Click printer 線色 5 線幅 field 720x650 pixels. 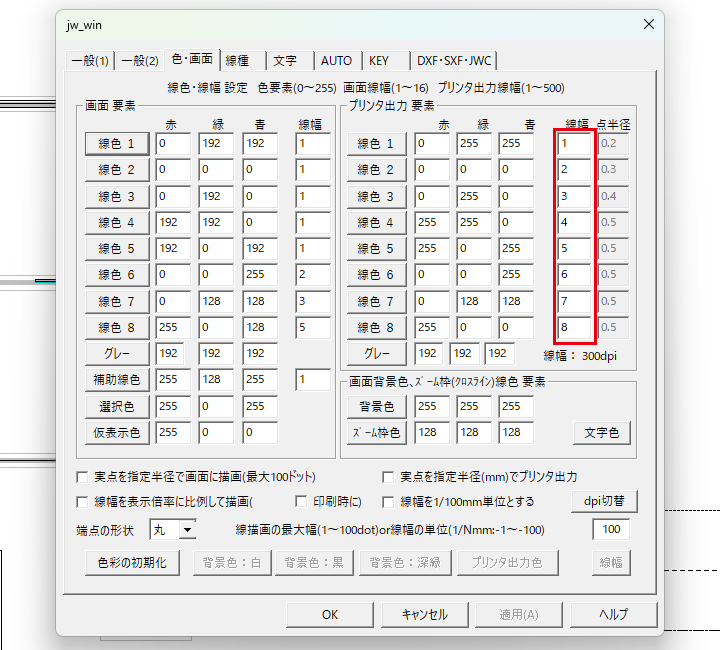574,249
